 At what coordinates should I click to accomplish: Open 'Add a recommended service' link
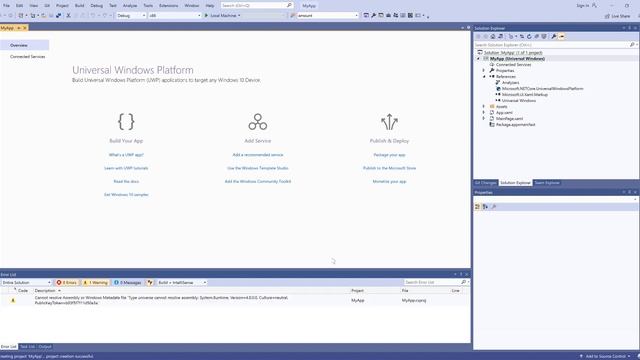click(258, 155)
